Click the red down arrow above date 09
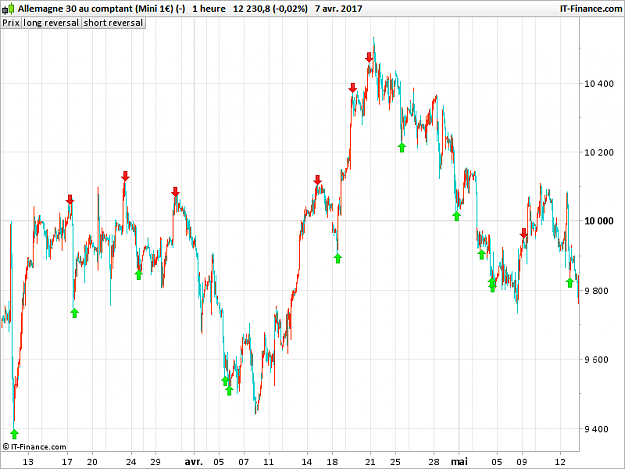 (x=524, y=234)
